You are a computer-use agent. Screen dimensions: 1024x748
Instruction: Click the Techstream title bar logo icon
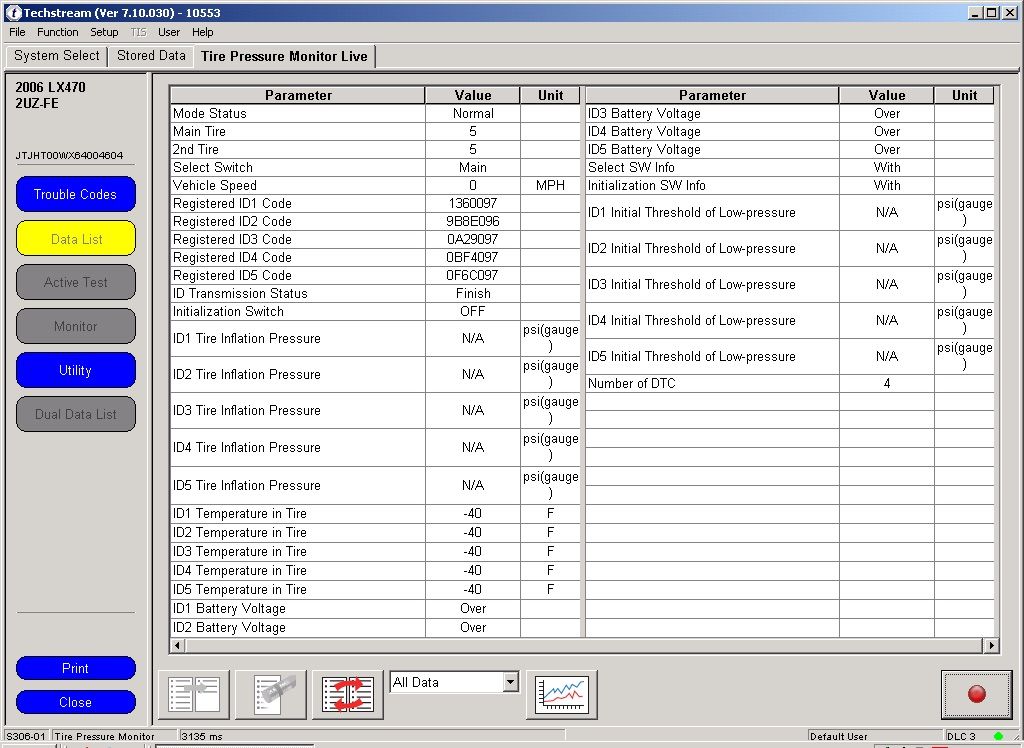click(13, 12)
